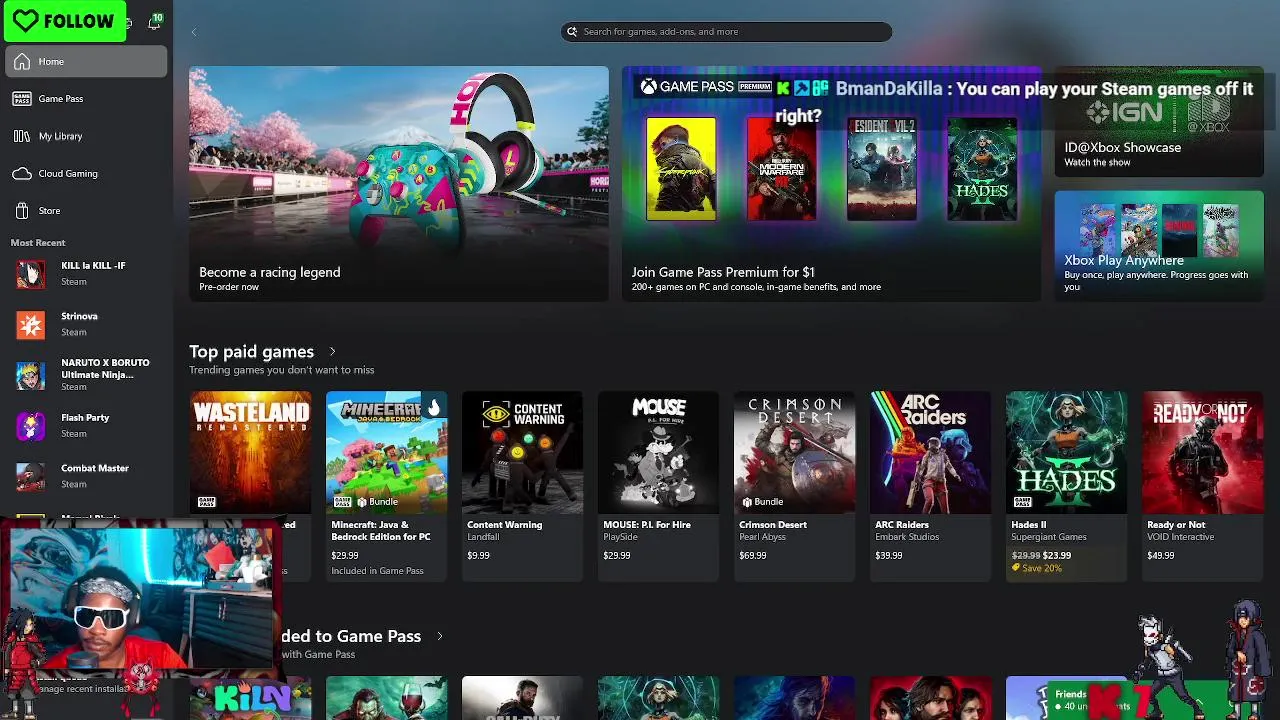Click Watch the show under ID@Xbox
This screenshot has height=720, width=1280.
click(x=1097, y=163)
